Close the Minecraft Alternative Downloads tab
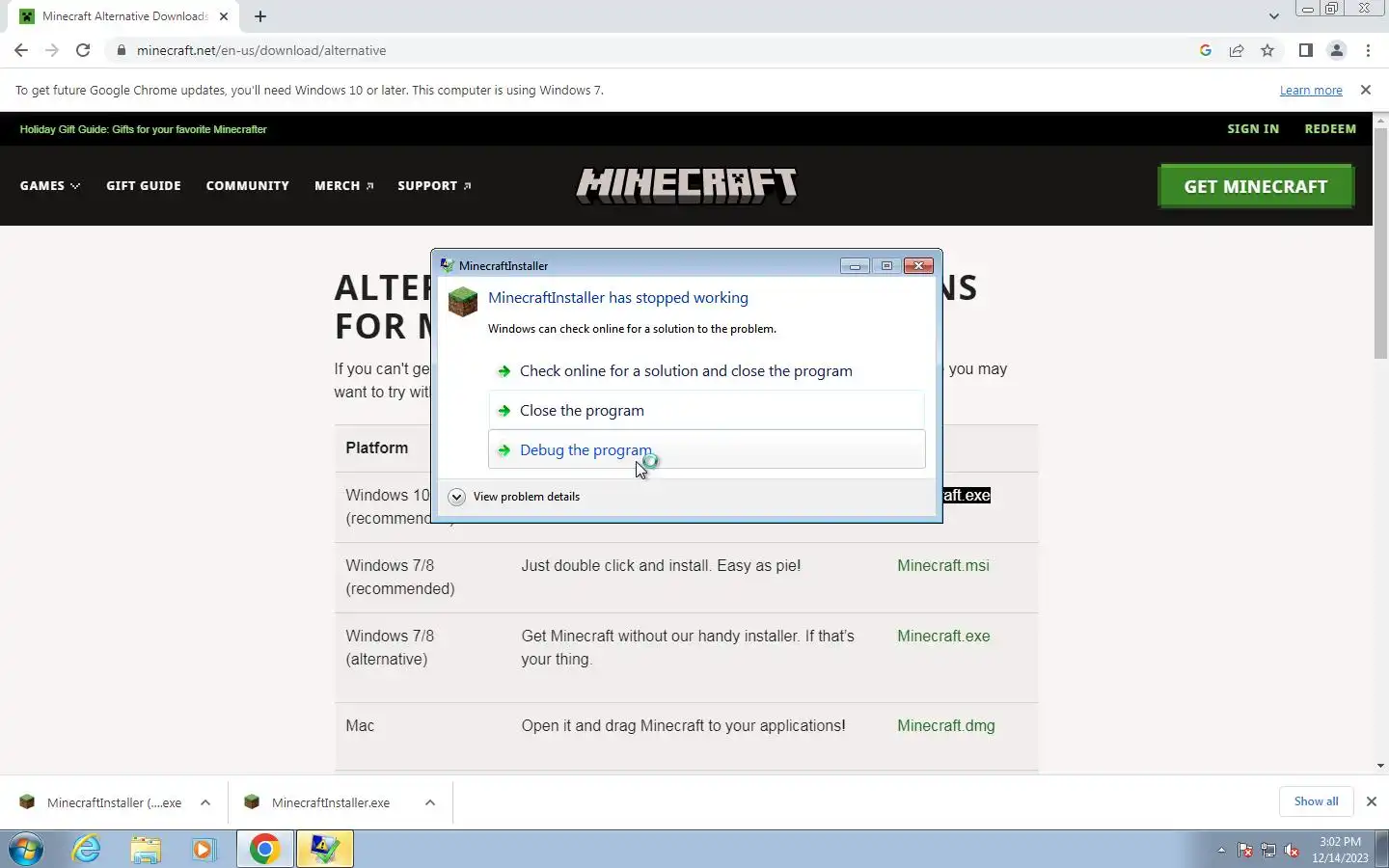Viewport: 1389px width, 868px height. point(224,16)
